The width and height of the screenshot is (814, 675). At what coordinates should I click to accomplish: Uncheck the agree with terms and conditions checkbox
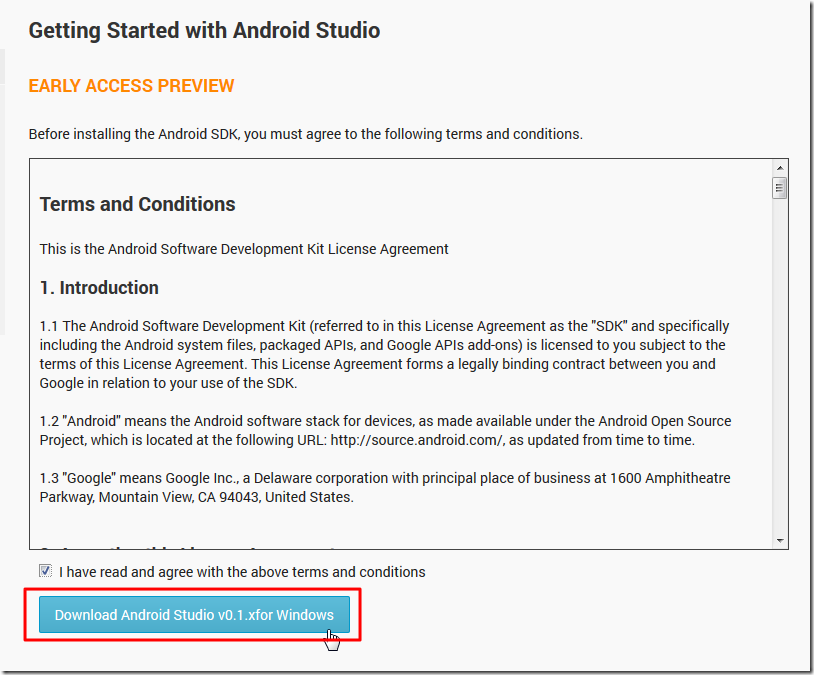[x=45, y=571]
